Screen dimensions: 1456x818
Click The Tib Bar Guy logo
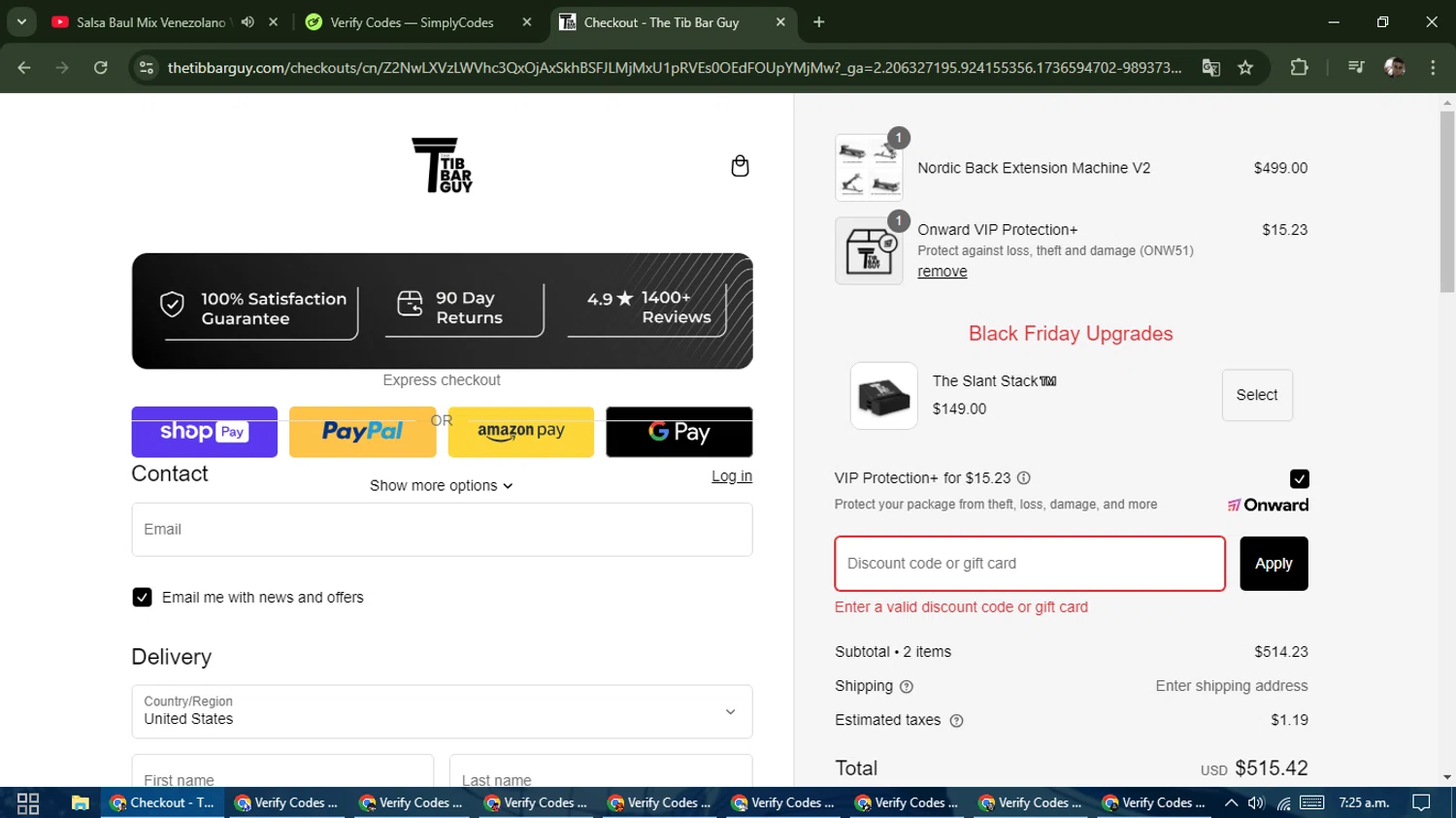coord(442,165)
